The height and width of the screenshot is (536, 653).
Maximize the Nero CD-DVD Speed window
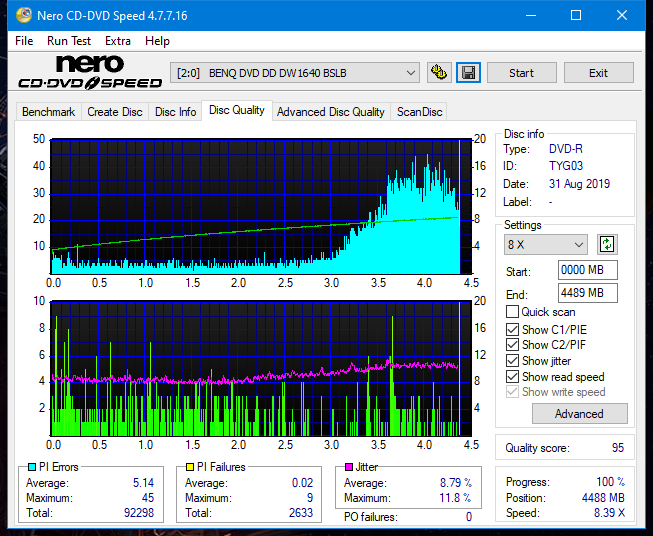click(576, 15)
